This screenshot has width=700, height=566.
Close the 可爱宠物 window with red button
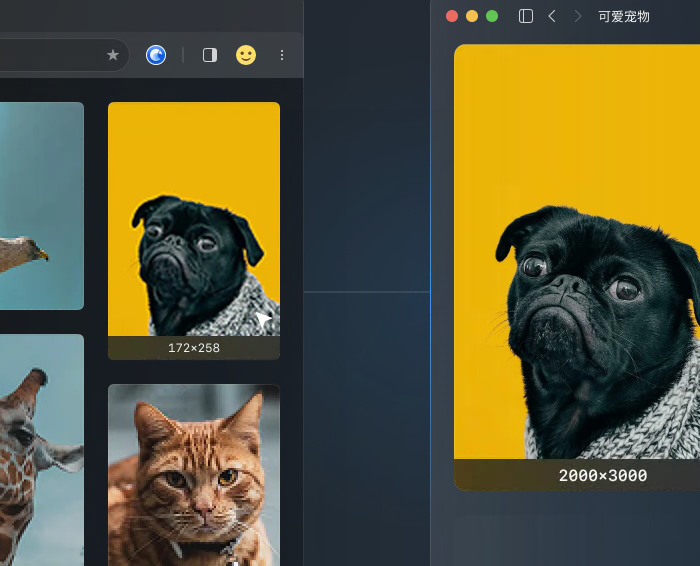click(452, 16)
